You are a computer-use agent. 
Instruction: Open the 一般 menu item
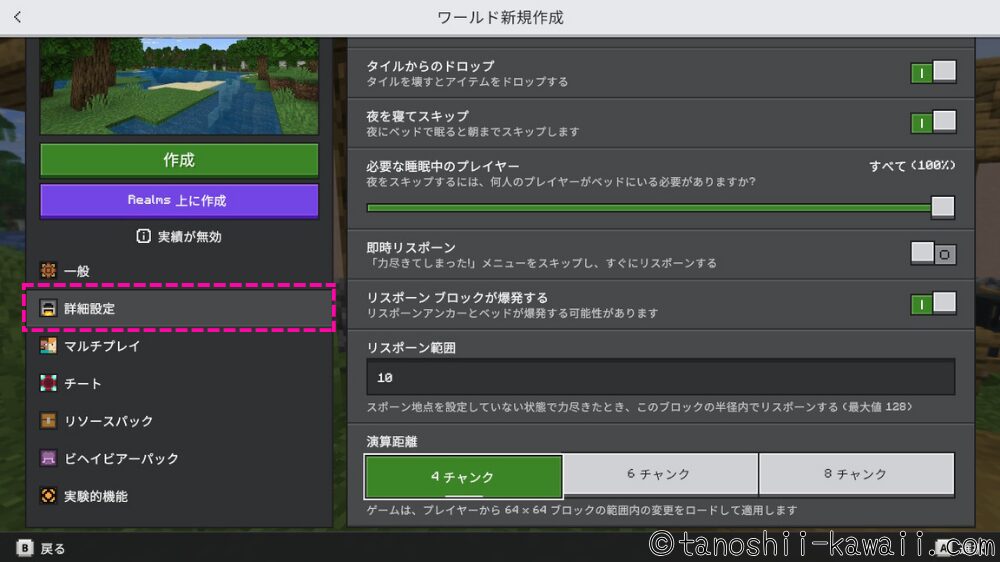click(x=179, y=270)
